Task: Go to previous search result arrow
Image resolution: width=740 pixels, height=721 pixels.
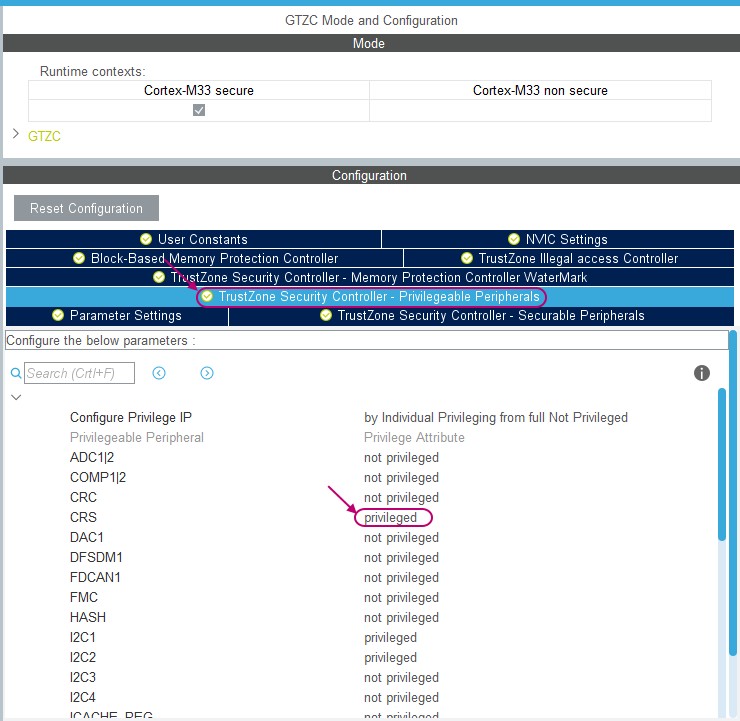Action: coord(159,373)
